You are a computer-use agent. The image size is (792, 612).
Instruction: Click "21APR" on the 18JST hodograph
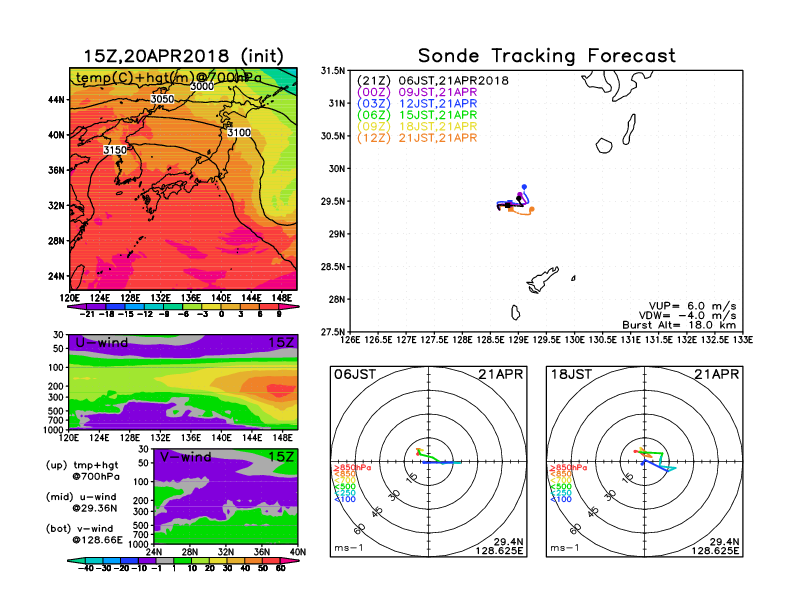coord(717,375)
